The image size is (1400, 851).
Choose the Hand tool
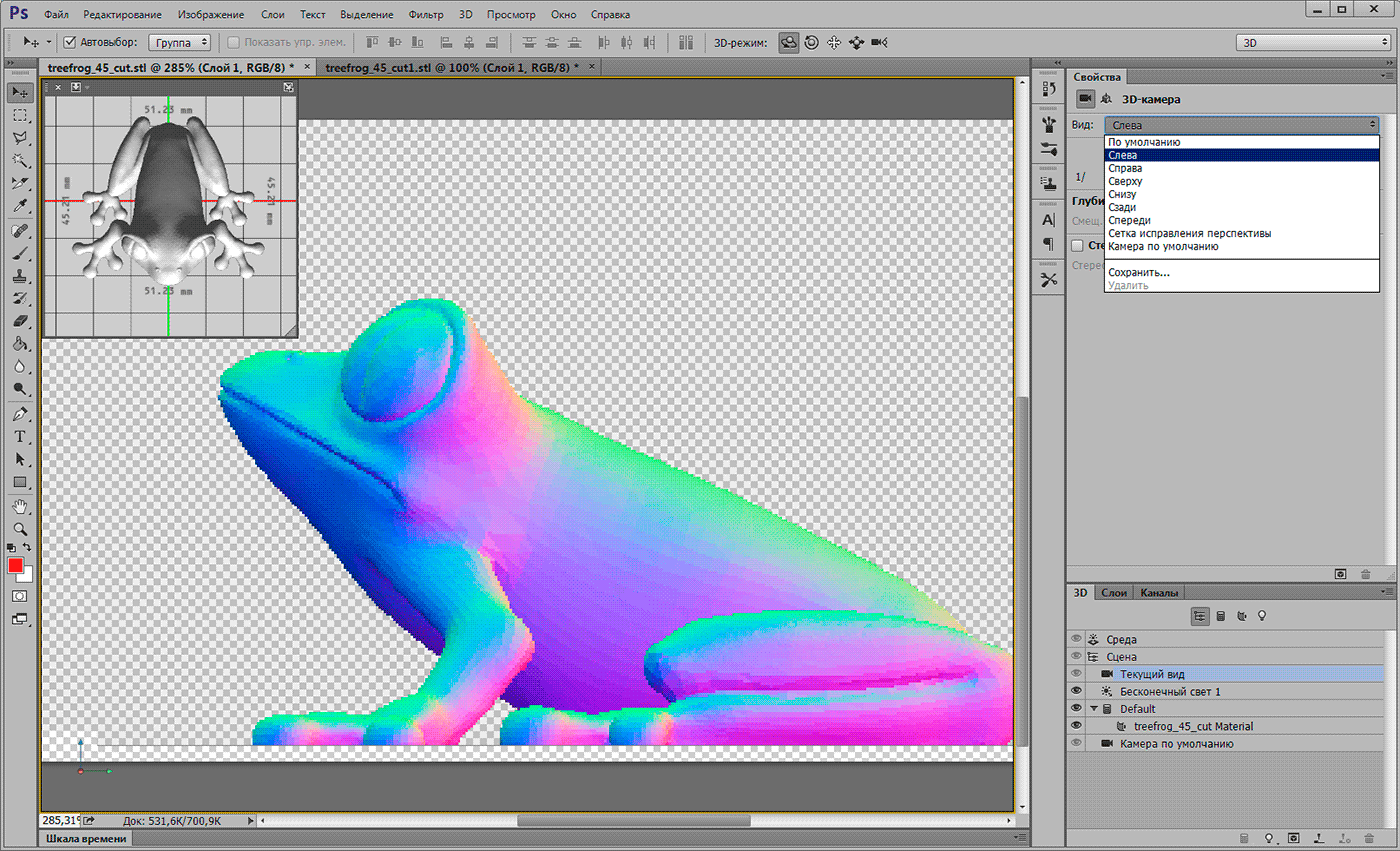coord(20,505)
